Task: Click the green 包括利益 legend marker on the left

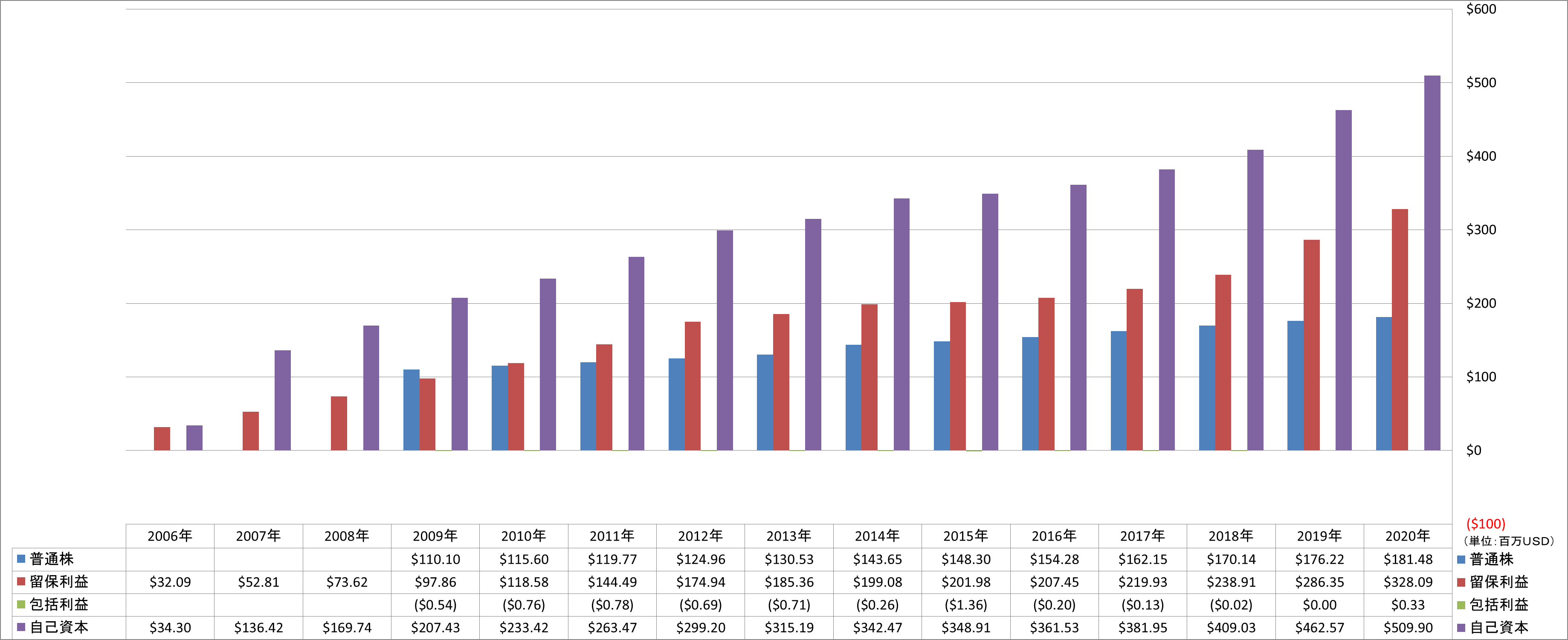Action: [x=21, y=605]
